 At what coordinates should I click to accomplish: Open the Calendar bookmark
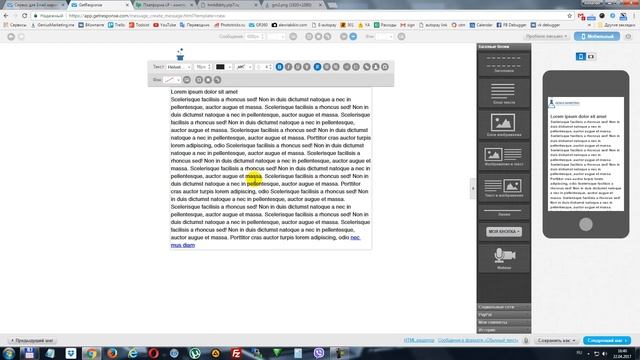point(481,25)
